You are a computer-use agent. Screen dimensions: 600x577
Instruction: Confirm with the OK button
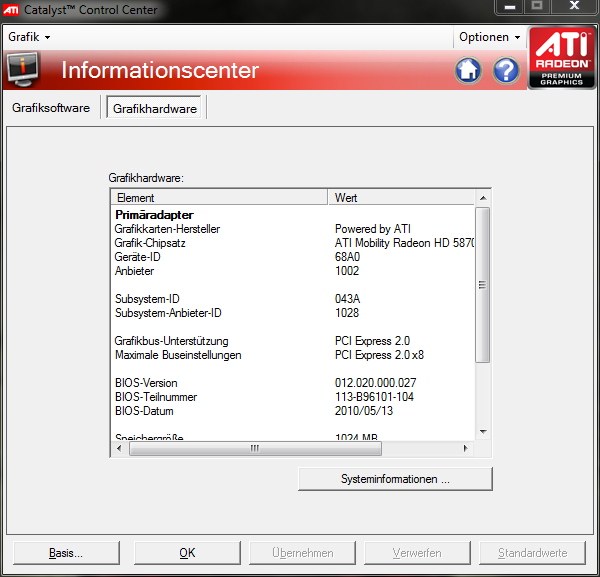coord(187,553)
